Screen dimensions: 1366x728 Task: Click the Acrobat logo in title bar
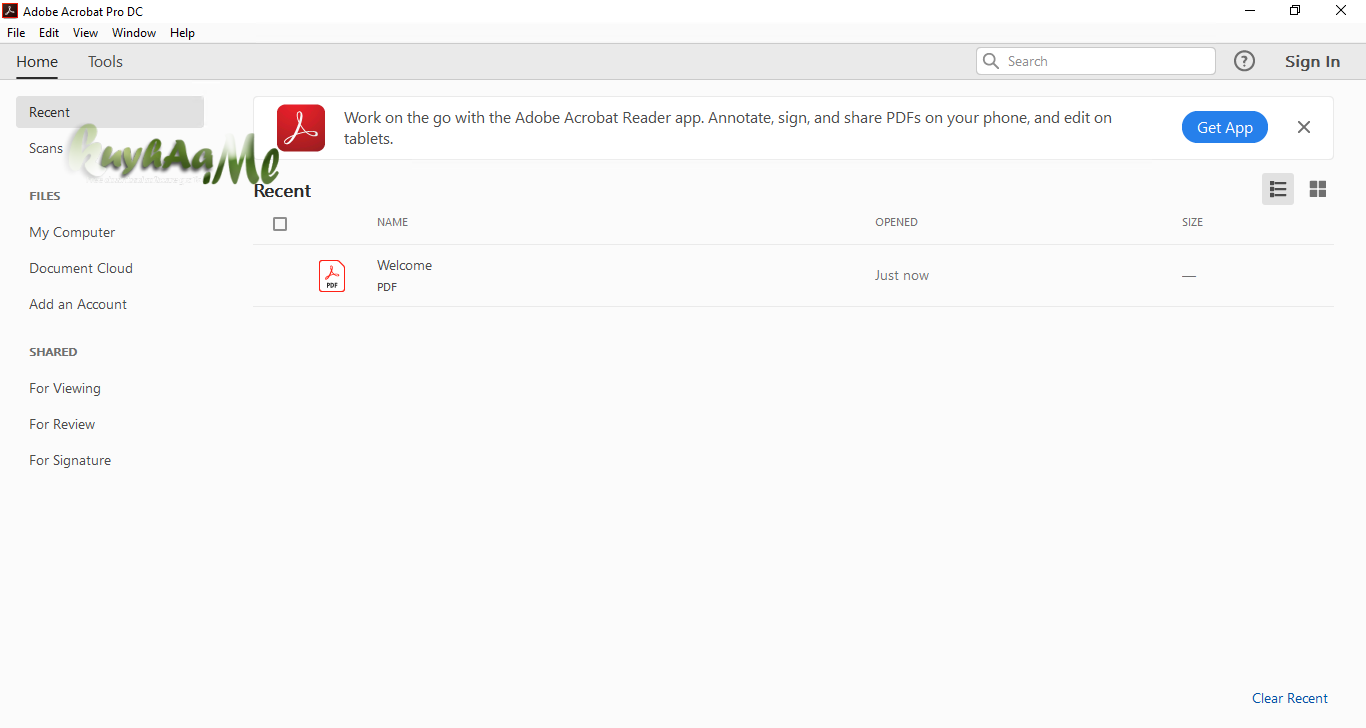click(x=10, y=11)
